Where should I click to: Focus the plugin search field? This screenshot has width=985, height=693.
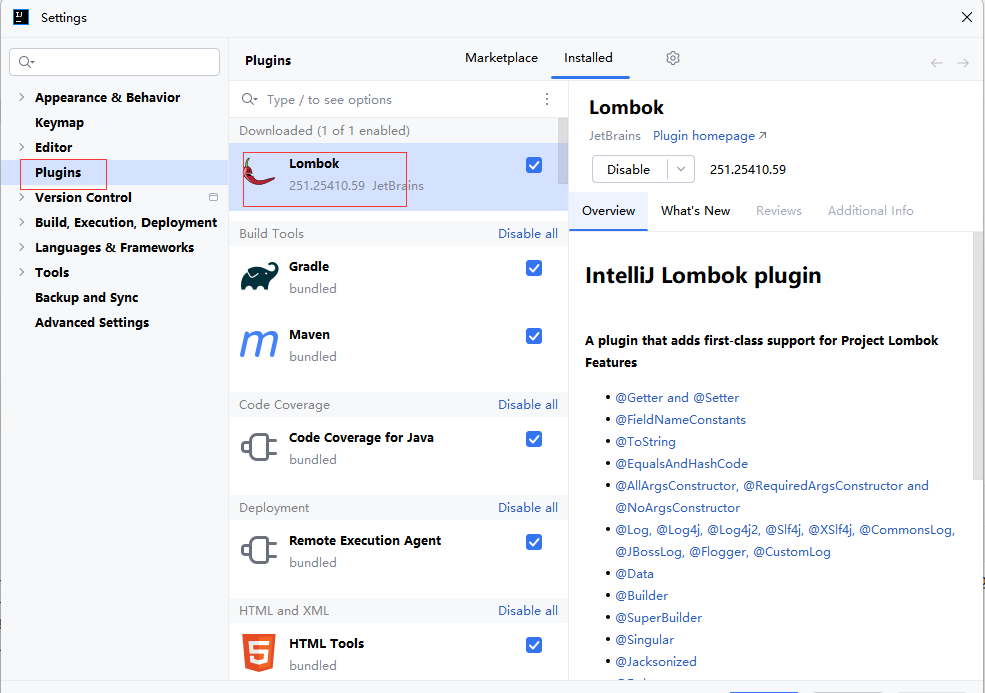point(400,99)
